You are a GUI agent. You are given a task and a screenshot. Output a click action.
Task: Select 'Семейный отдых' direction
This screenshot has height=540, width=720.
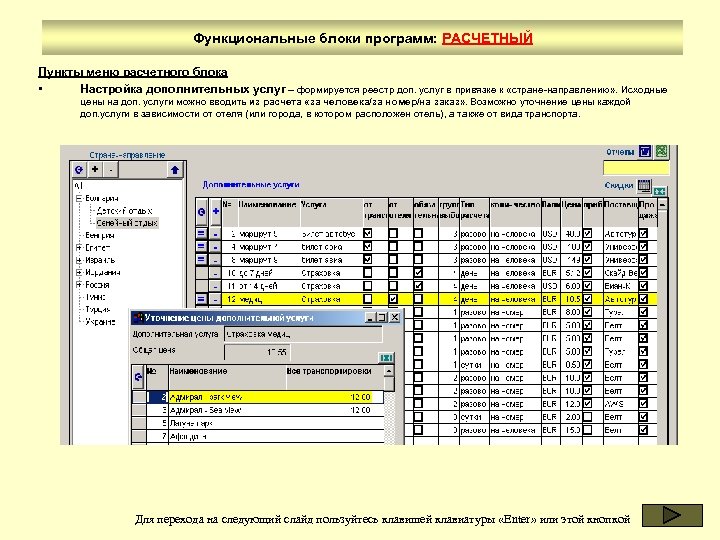point(126,223)
